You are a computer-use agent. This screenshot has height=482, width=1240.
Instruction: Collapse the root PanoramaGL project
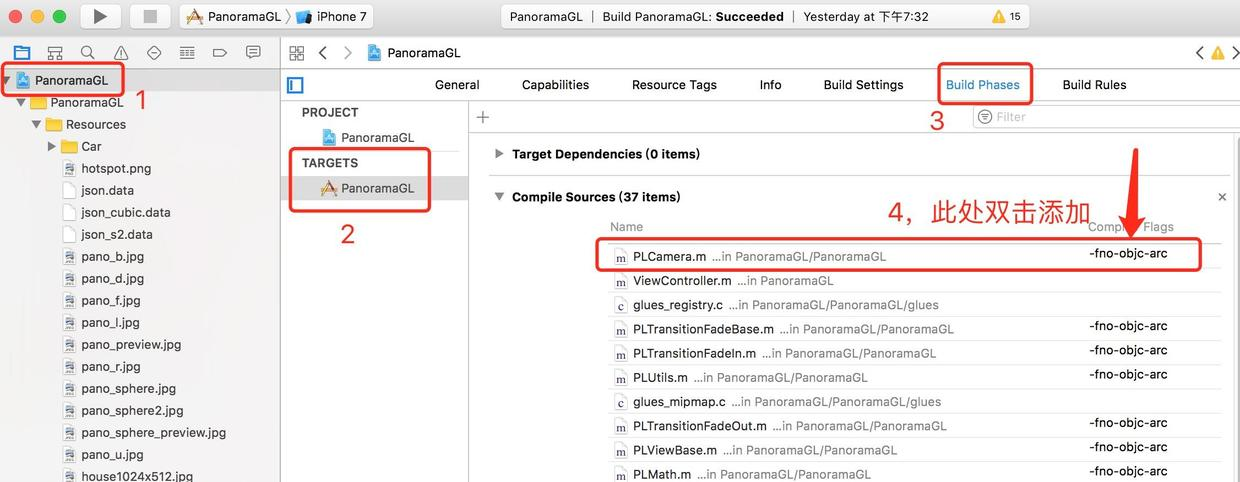7,80
